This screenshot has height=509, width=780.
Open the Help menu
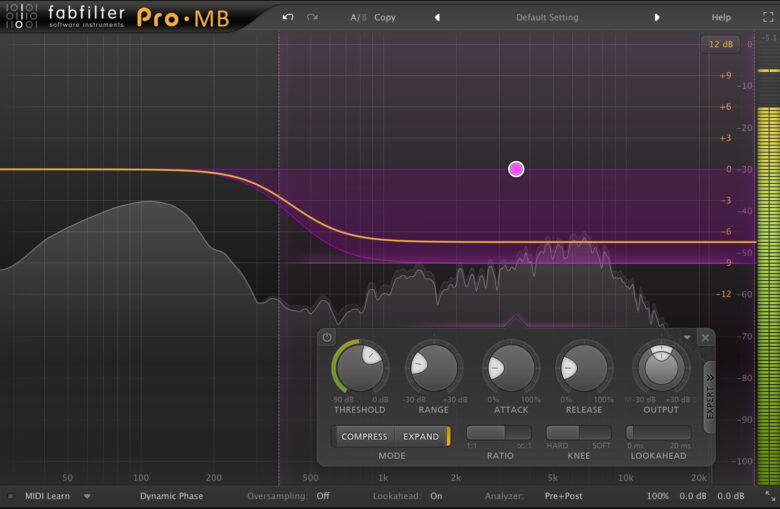(721, 17)
